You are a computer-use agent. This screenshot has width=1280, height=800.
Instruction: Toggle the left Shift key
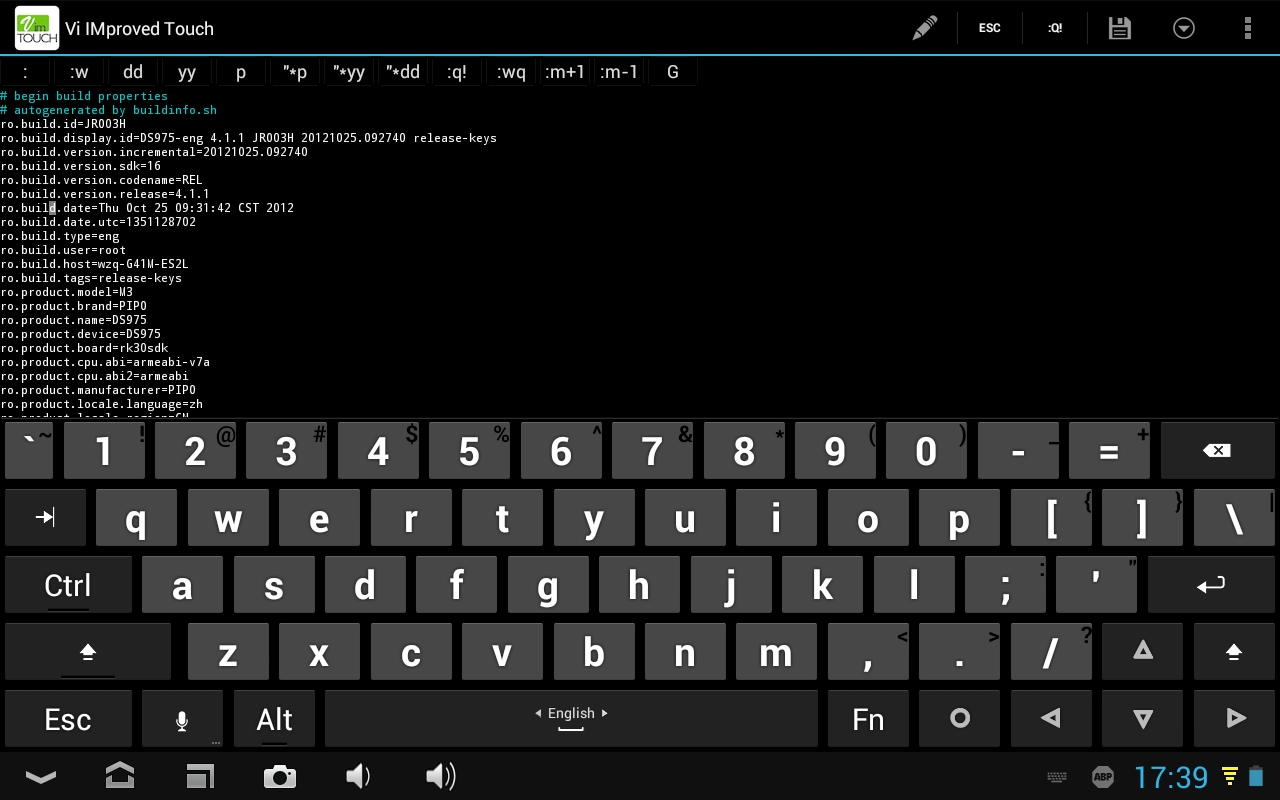tap(88, 652)
